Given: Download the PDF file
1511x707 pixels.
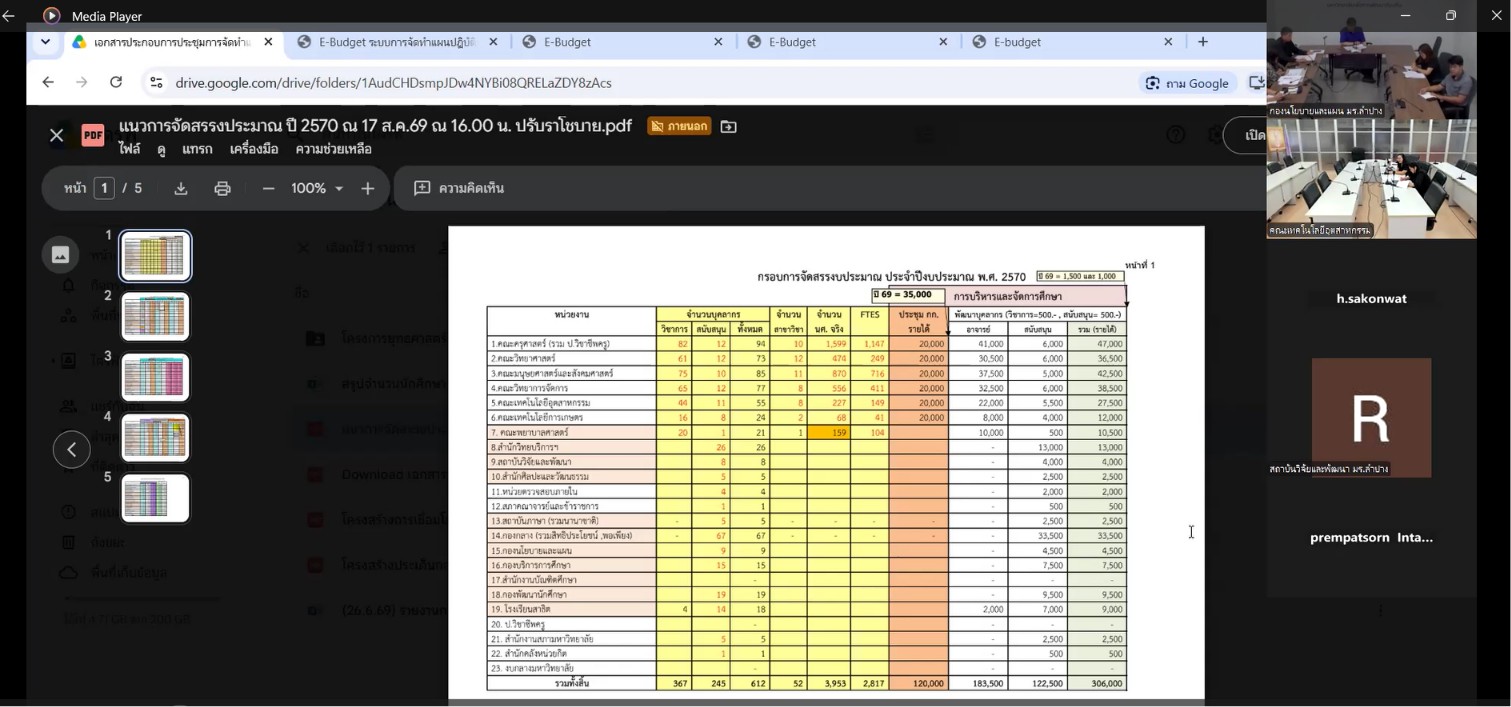Looking at the screenshot, I should pos(181,188).
